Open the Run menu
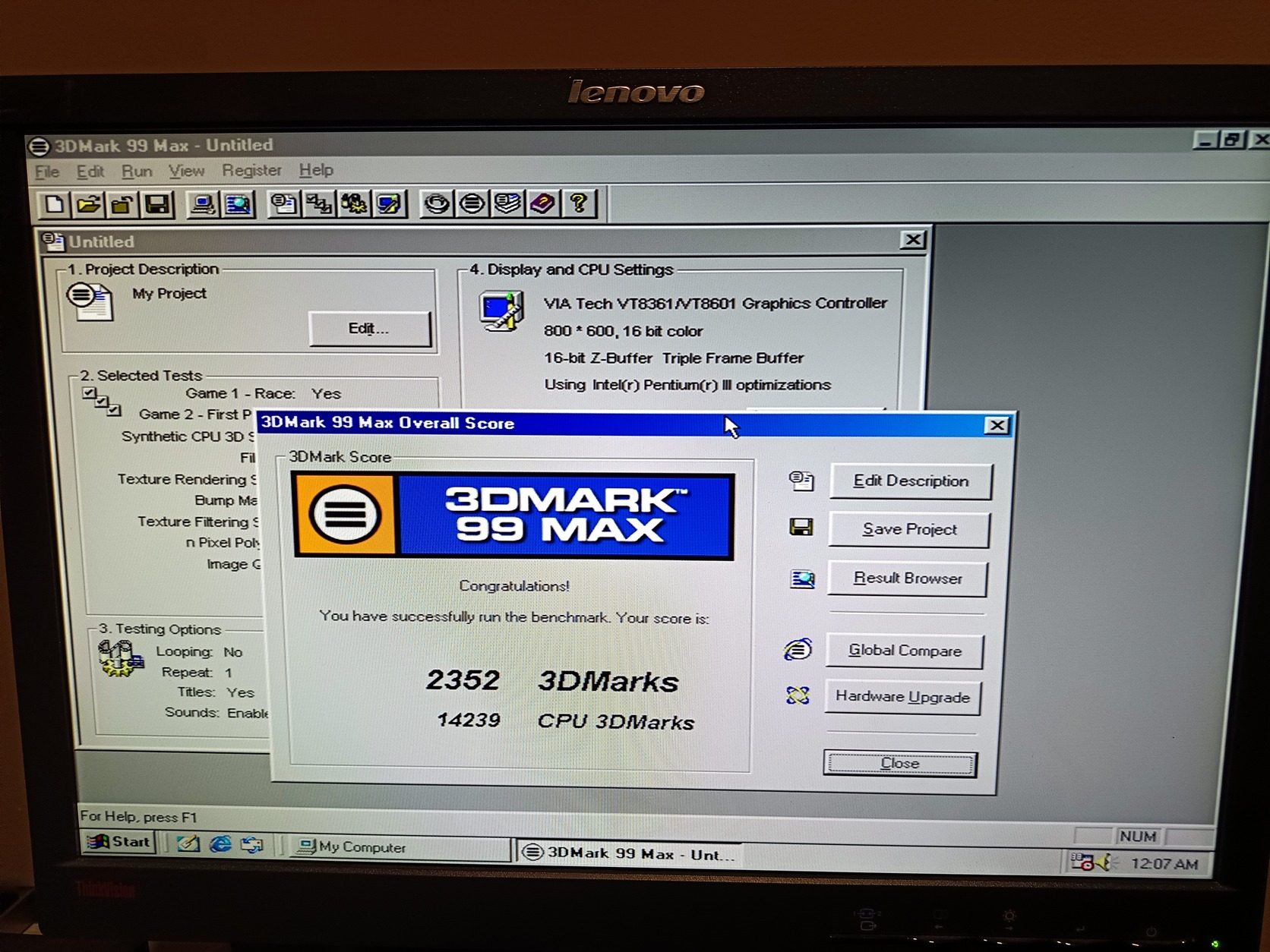This screenshot has height=952, width=1270. 137,172
